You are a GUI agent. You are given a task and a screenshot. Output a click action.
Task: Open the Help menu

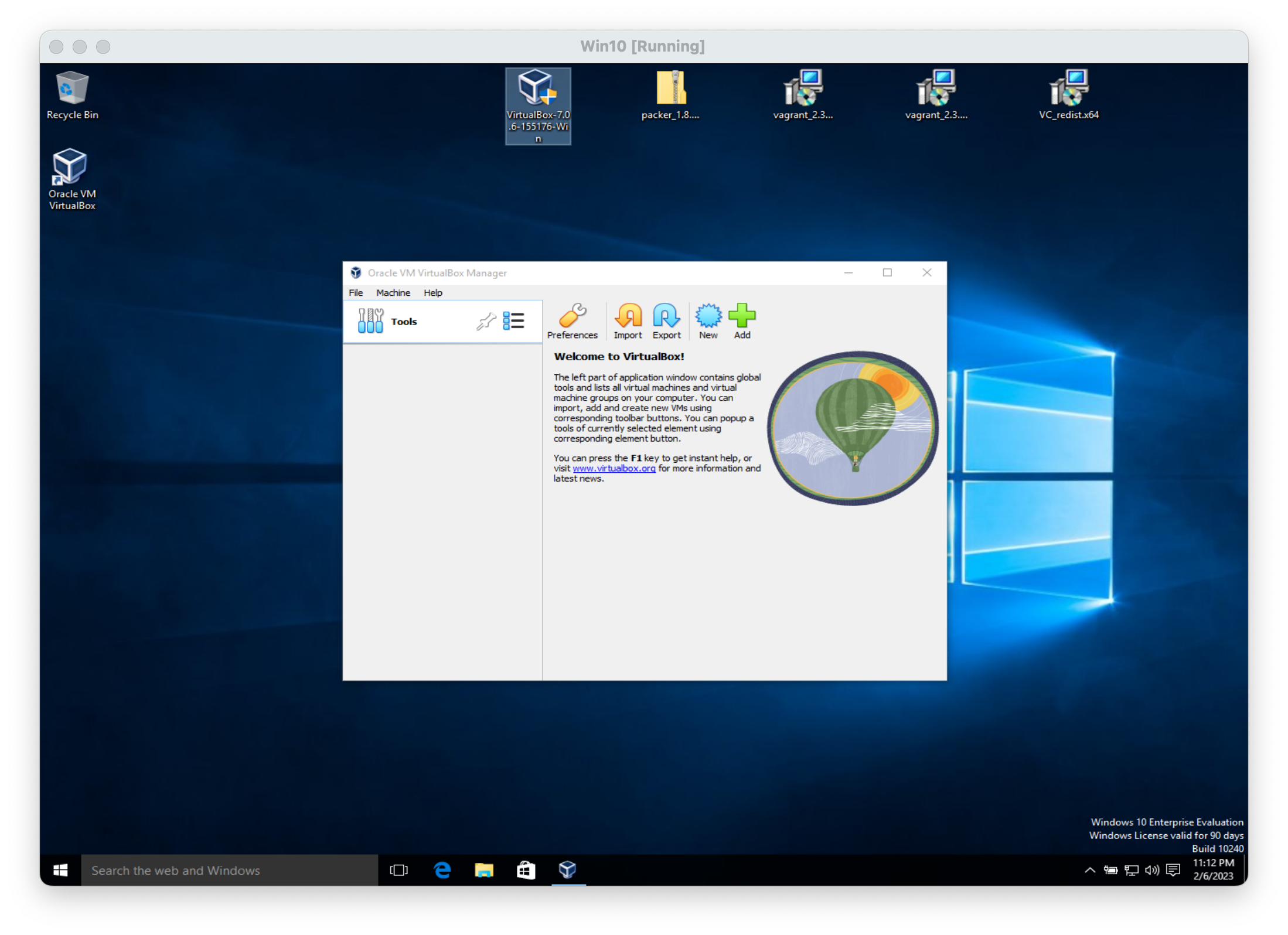click(433, 292)
